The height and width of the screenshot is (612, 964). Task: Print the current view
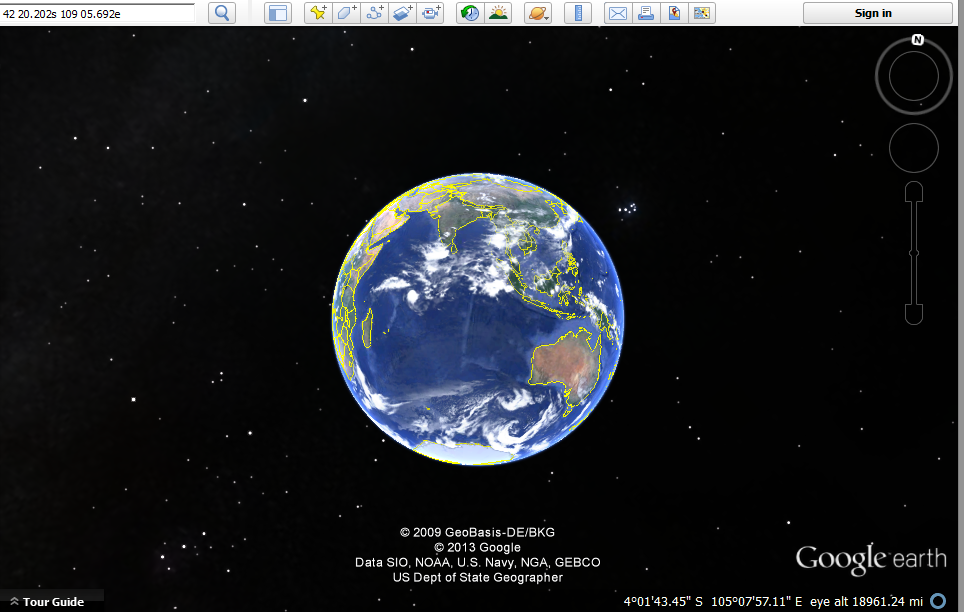tap(646, 13)
